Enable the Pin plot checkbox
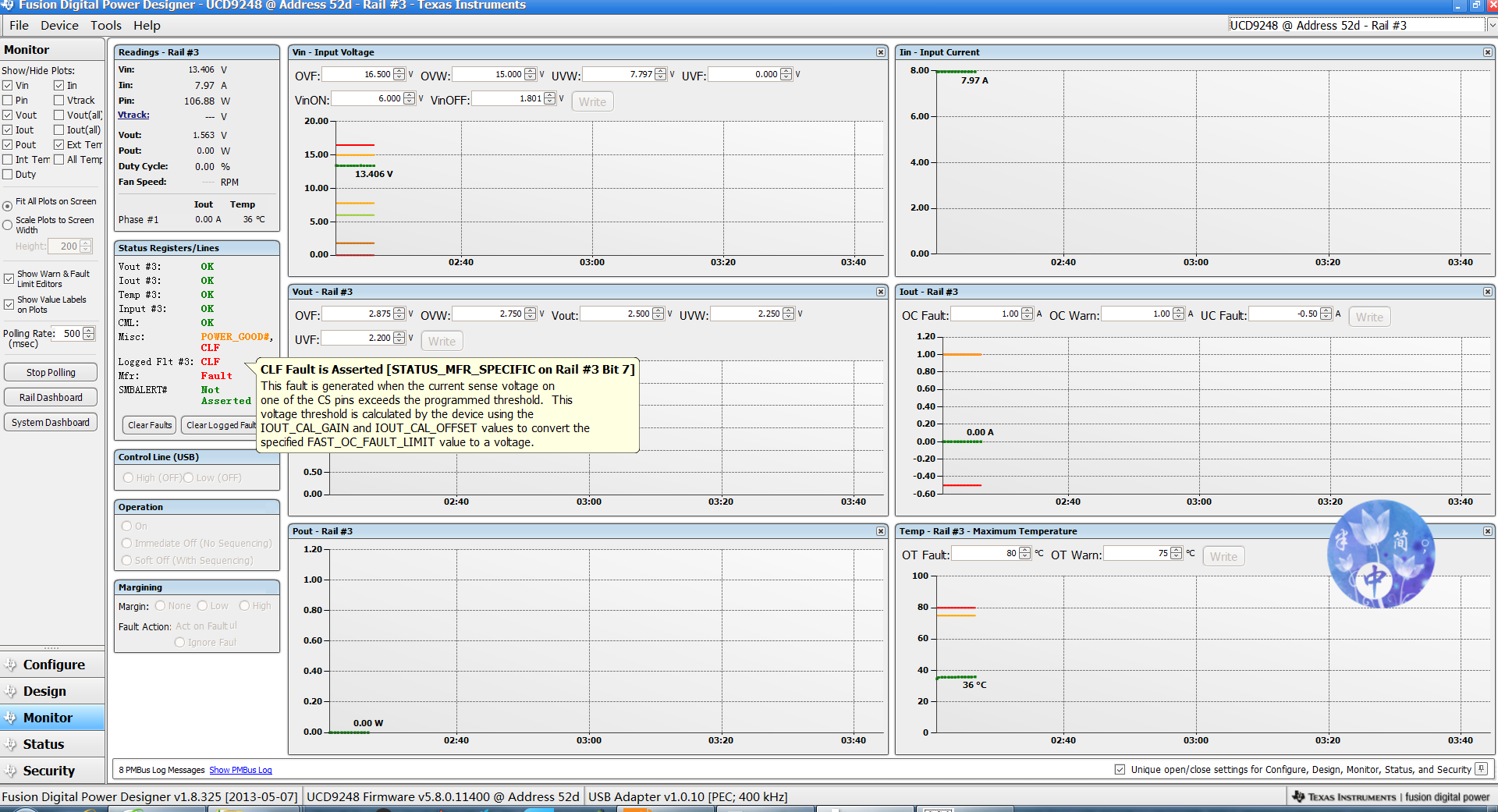This screenshot has width=1498, height=812. [7, 101]
